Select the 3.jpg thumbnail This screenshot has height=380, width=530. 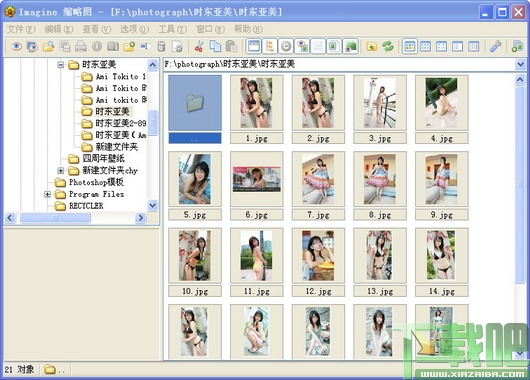click(x=380, y=103)
